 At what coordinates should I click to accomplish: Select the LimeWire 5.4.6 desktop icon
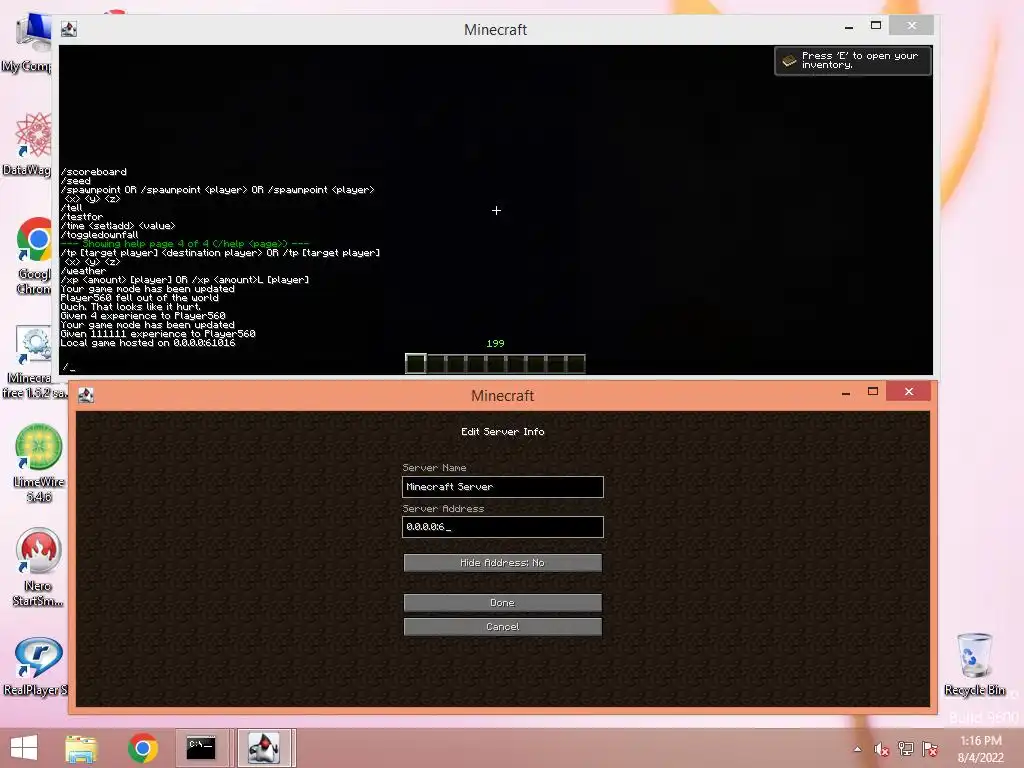coord(38,462)
